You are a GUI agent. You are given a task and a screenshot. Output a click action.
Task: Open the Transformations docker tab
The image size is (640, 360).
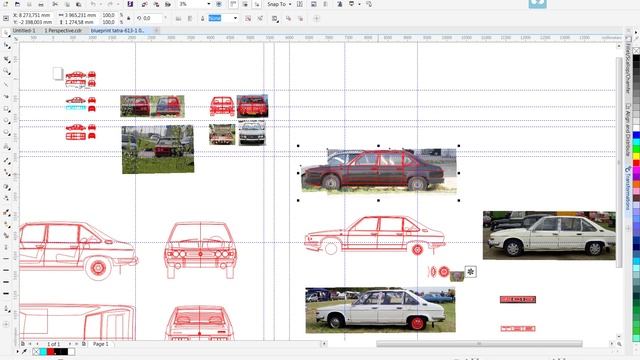click(628, 188)
